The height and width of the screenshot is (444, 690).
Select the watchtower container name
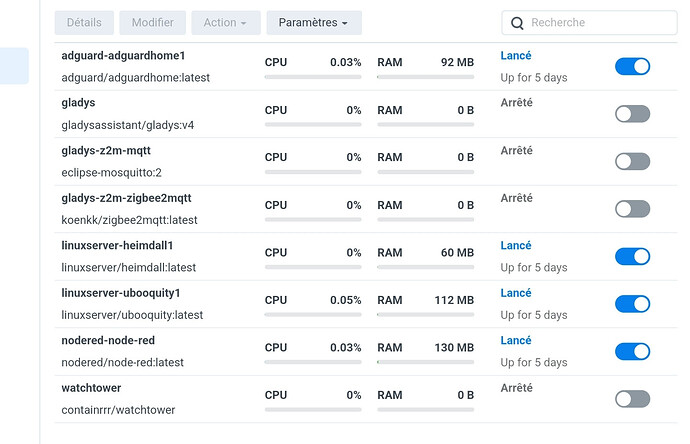pyautogui.click(x=91, y=388)
